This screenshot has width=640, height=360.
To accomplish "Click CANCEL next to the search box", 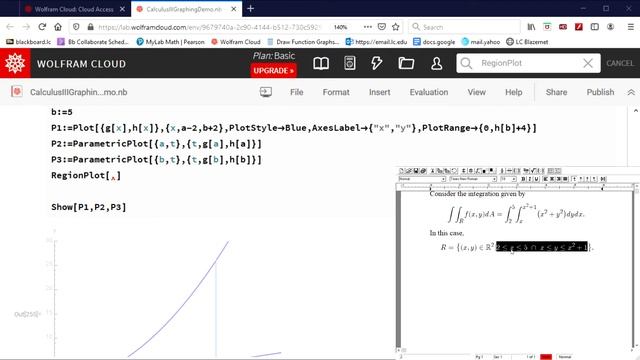I will (x=620, y=63).
